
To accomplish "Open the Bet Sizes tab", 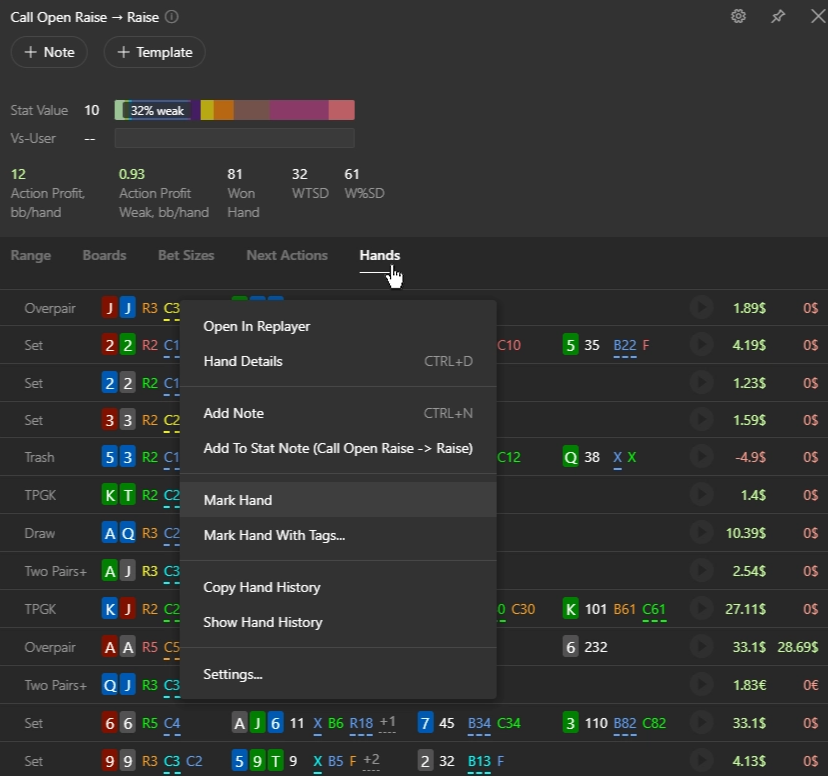I will [186, 255].
